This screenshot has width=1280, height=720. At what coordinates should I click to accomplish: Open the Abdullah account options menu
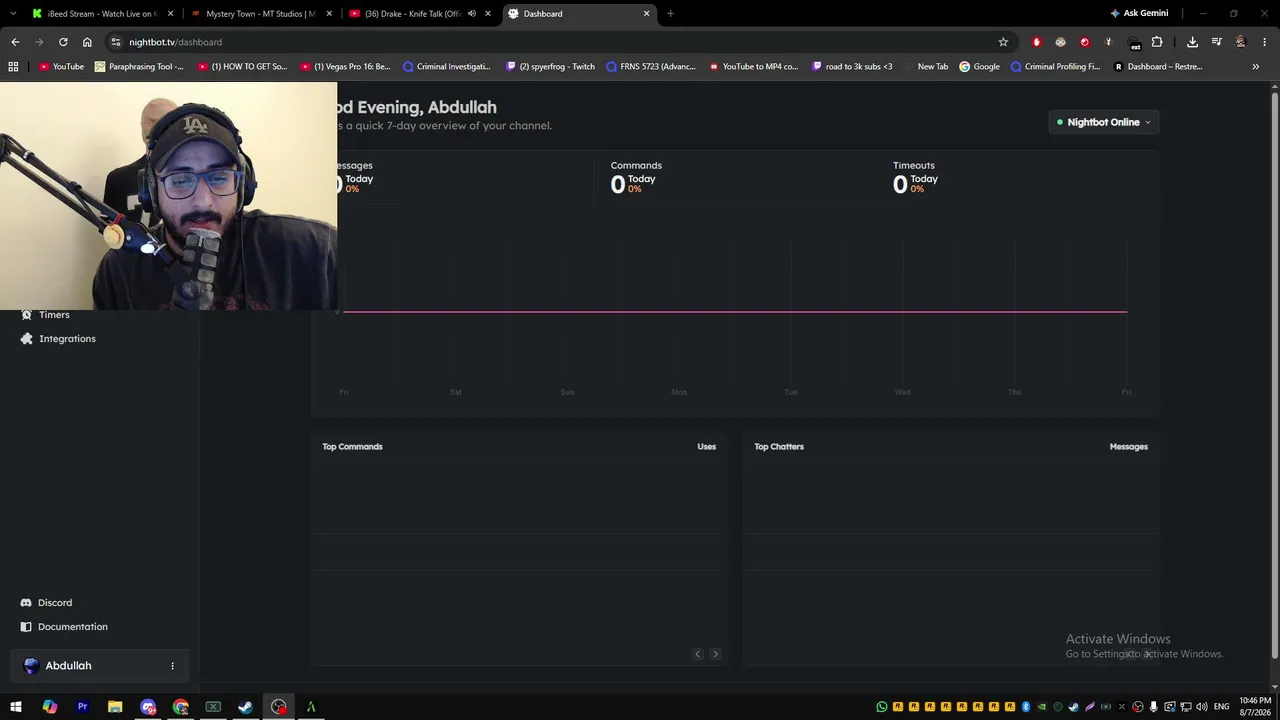(x=172, y=666)
